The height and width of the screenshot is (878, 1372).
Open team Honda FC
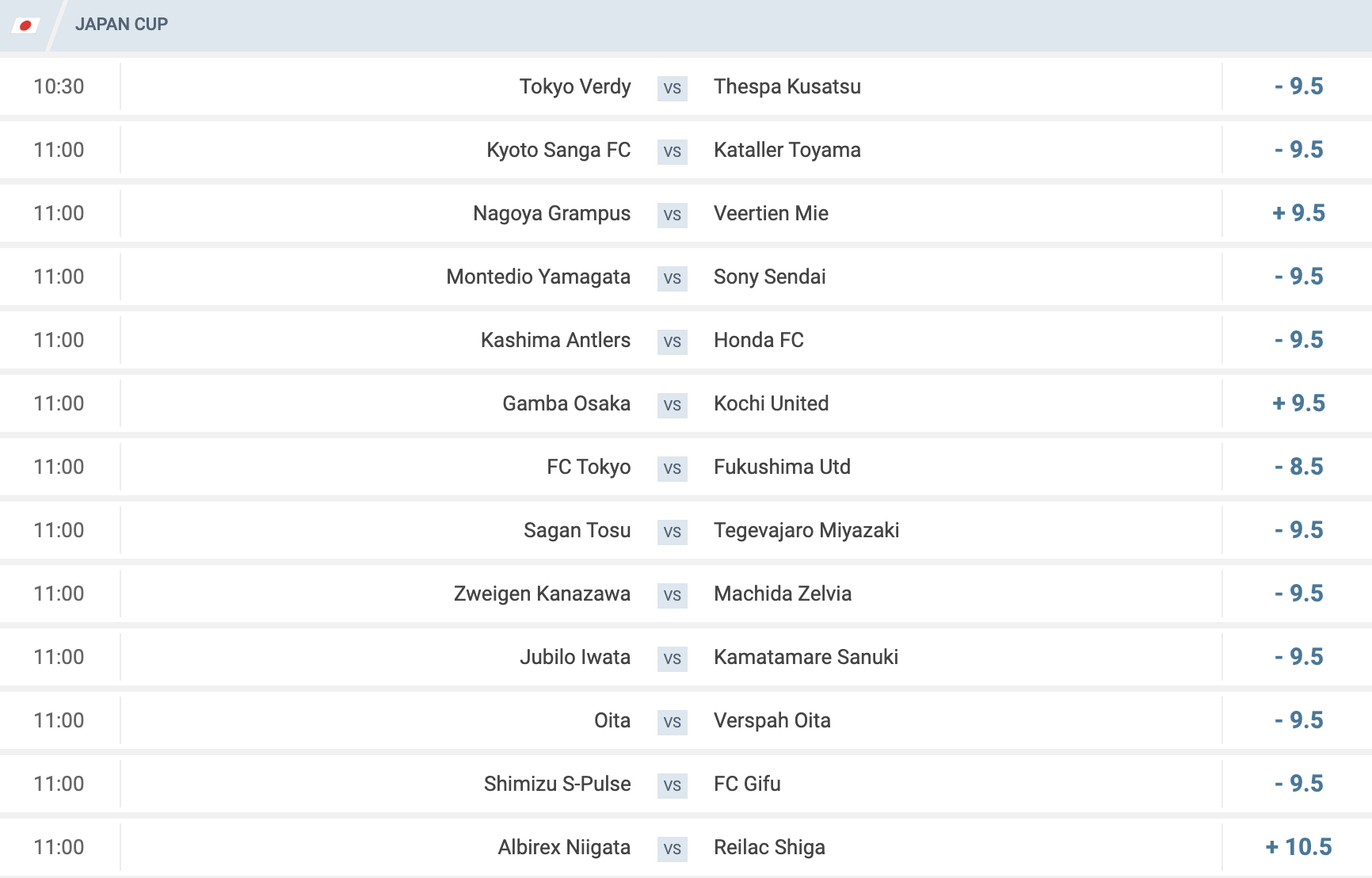pyautogui.click(x=759, y=340)
